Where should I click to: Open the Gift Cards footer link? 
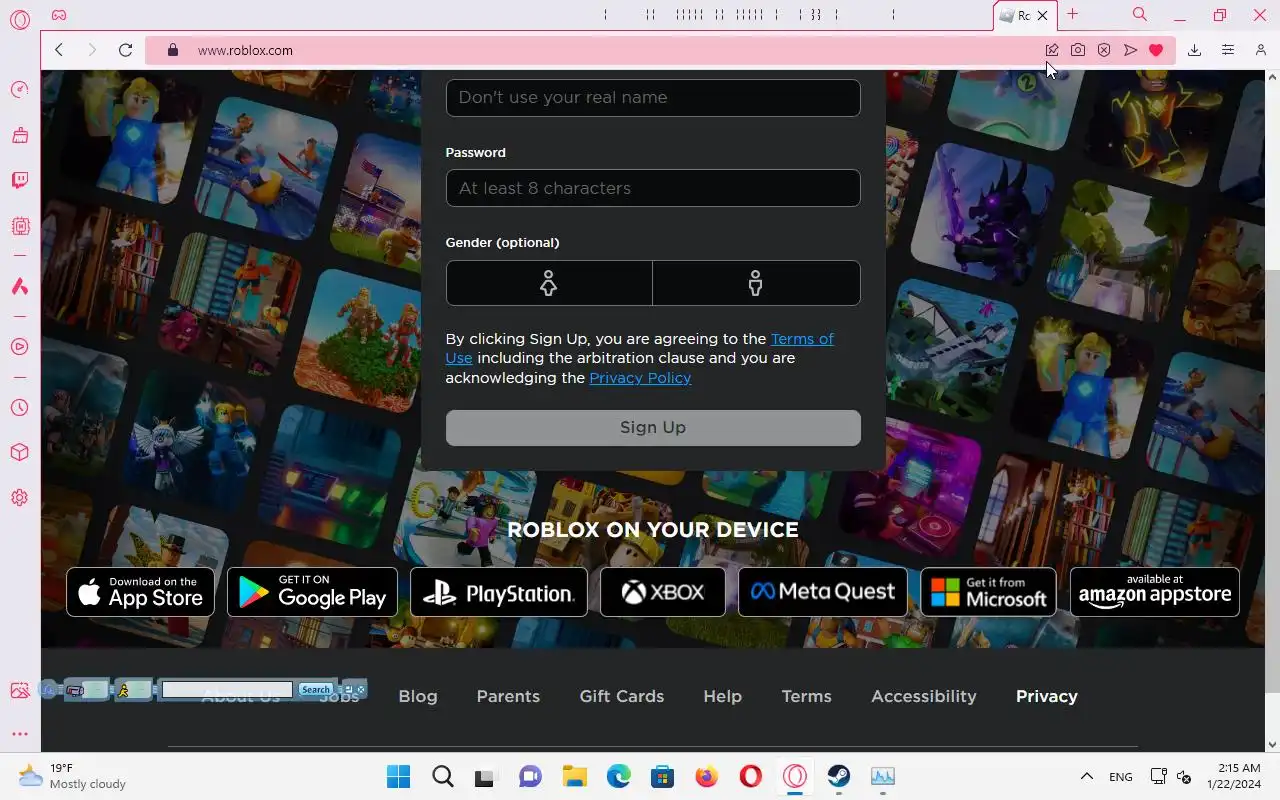622,696
